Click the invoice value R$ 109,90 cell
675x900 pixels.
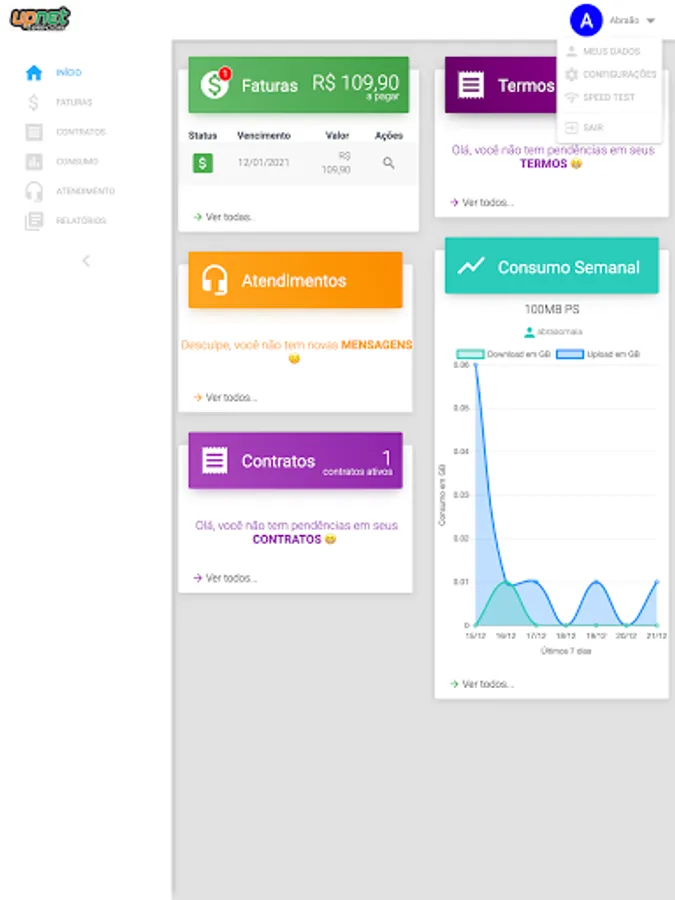[x=336, y=163]
